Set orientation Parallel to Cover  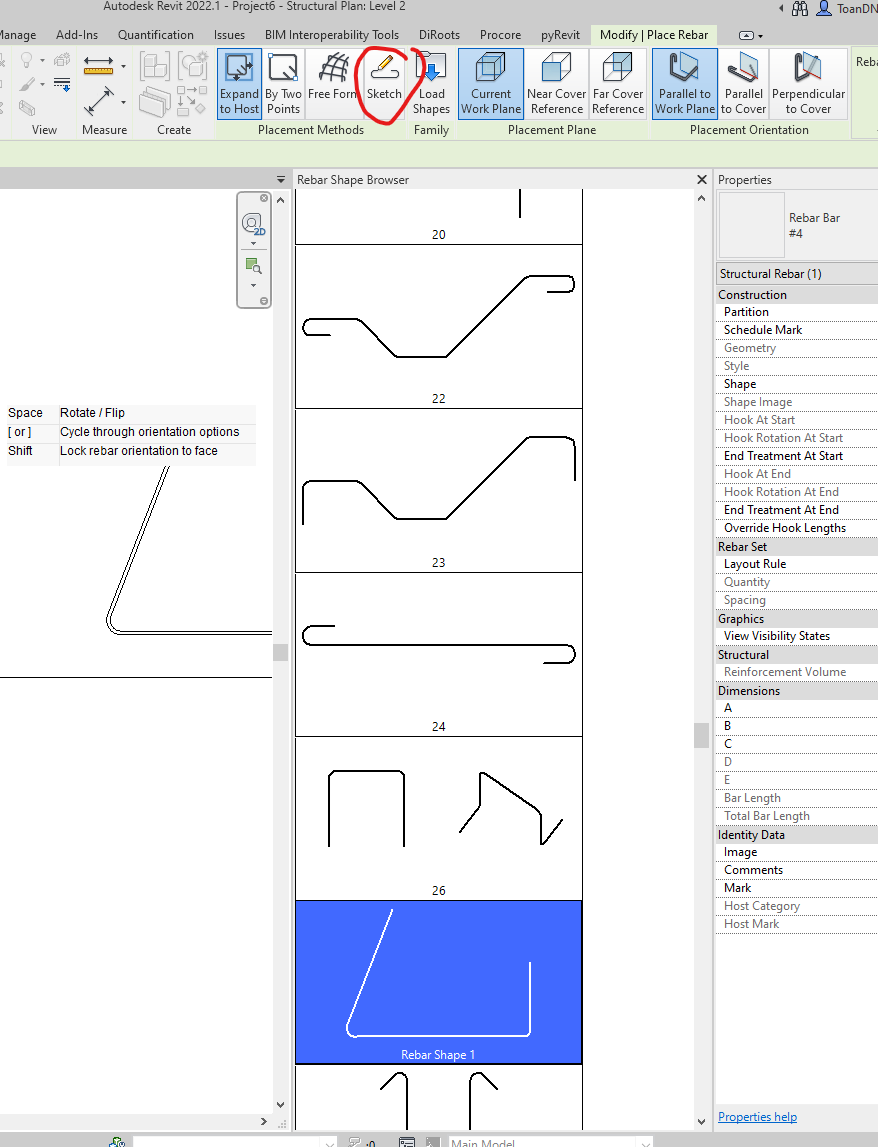coord(743,83)
